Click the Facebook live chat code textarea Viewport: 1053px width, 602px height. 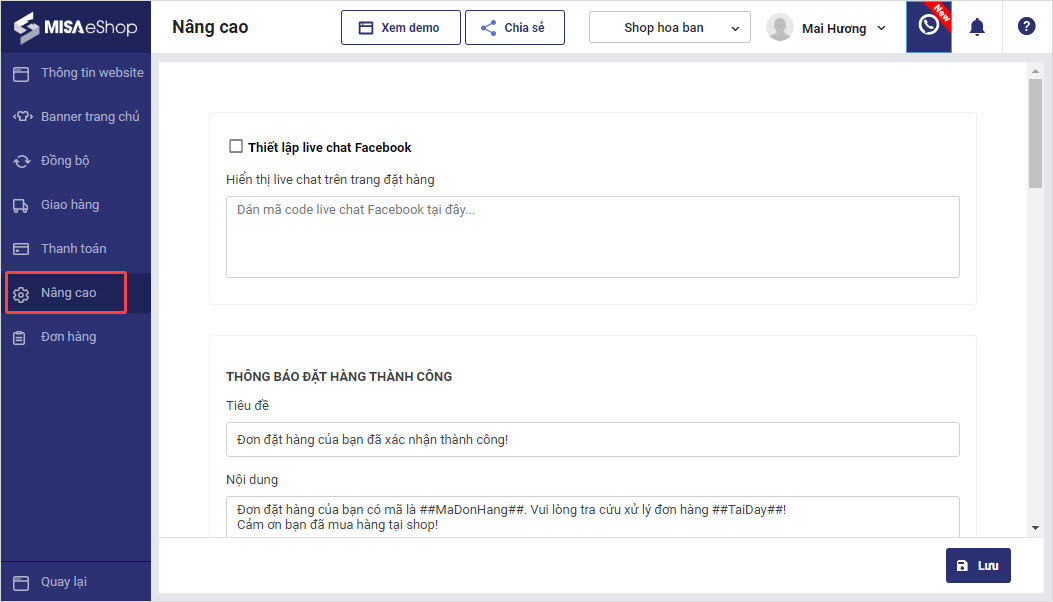(592, 237)
